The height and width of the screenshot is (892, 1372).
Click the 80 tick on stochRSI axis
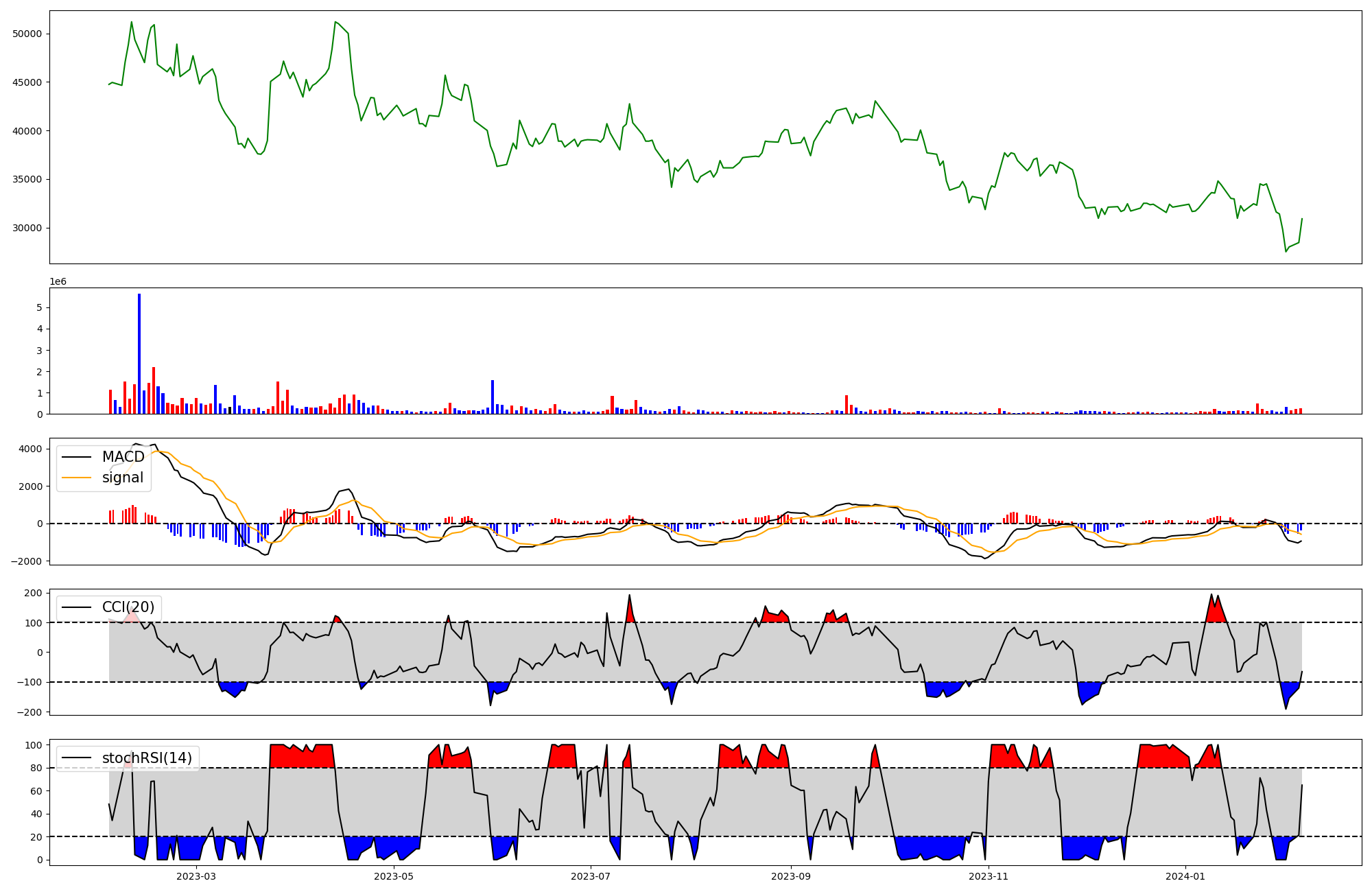[36, 768]
